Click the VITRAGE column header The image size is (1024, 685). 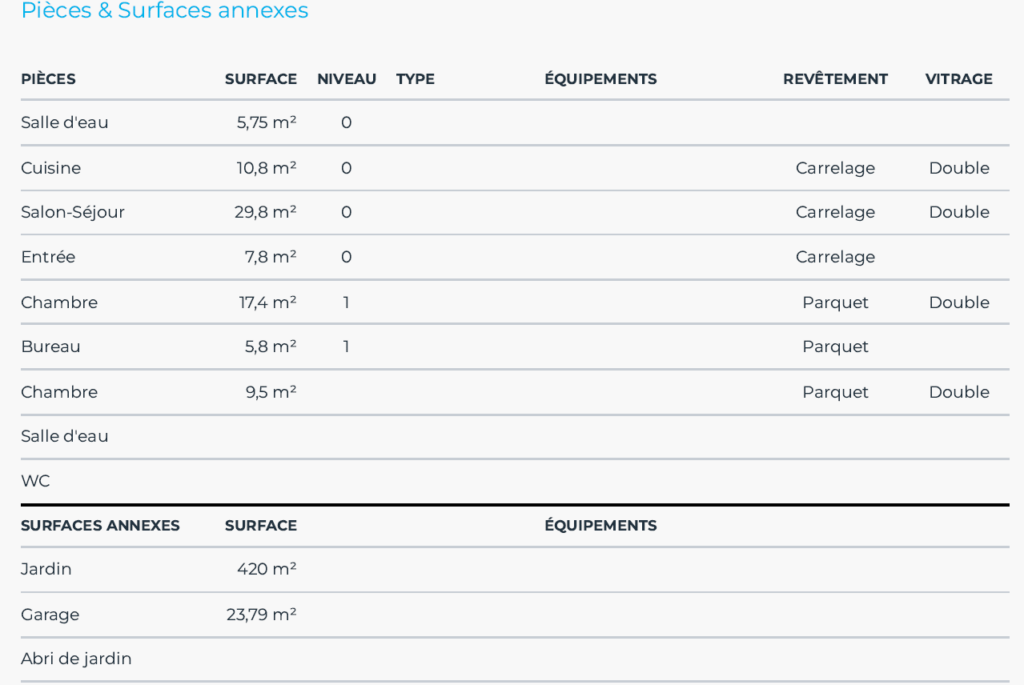958,79
